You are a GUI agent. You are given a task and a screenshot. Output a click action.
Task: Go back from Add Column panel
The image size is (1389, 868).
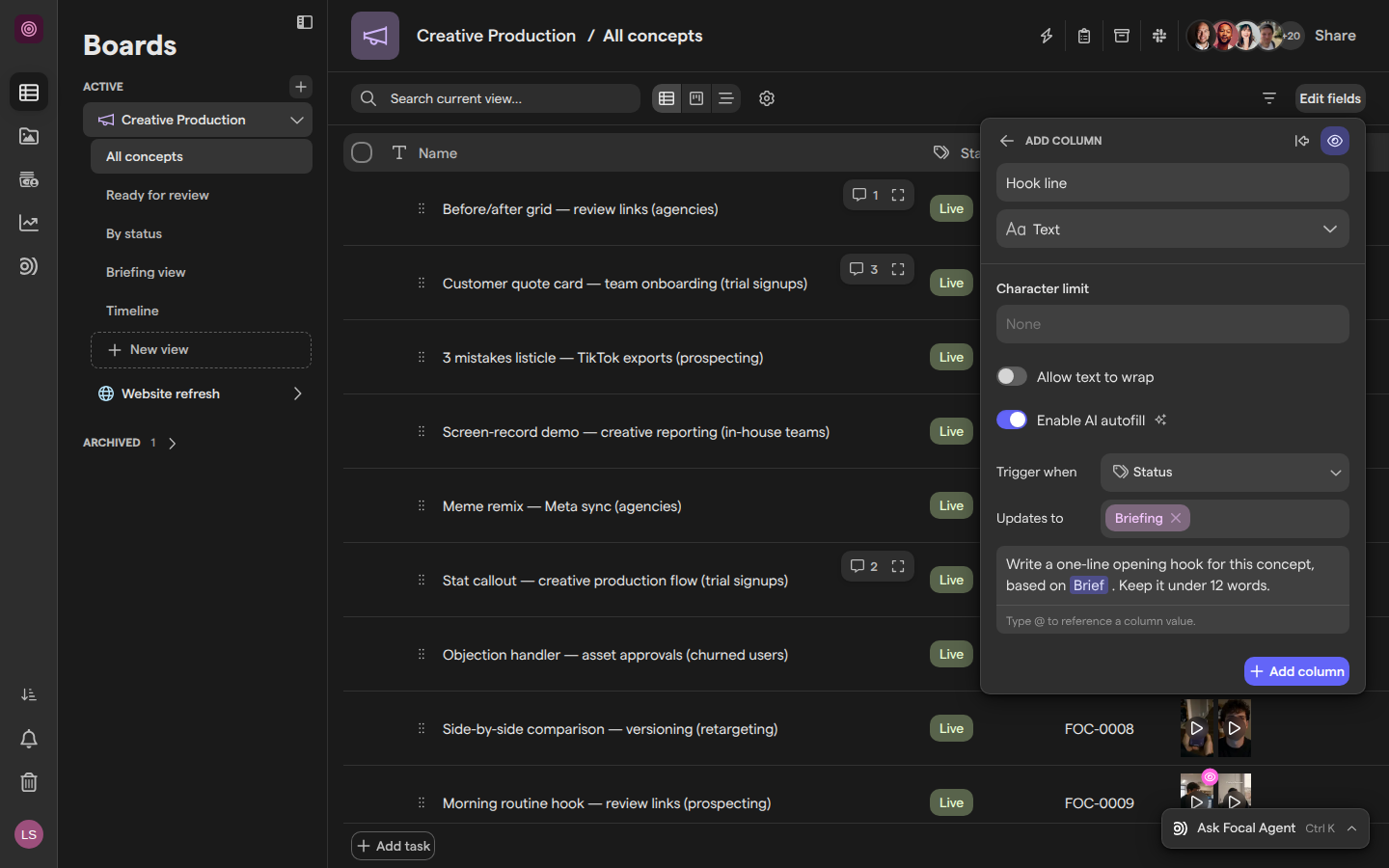[1007, 141]
